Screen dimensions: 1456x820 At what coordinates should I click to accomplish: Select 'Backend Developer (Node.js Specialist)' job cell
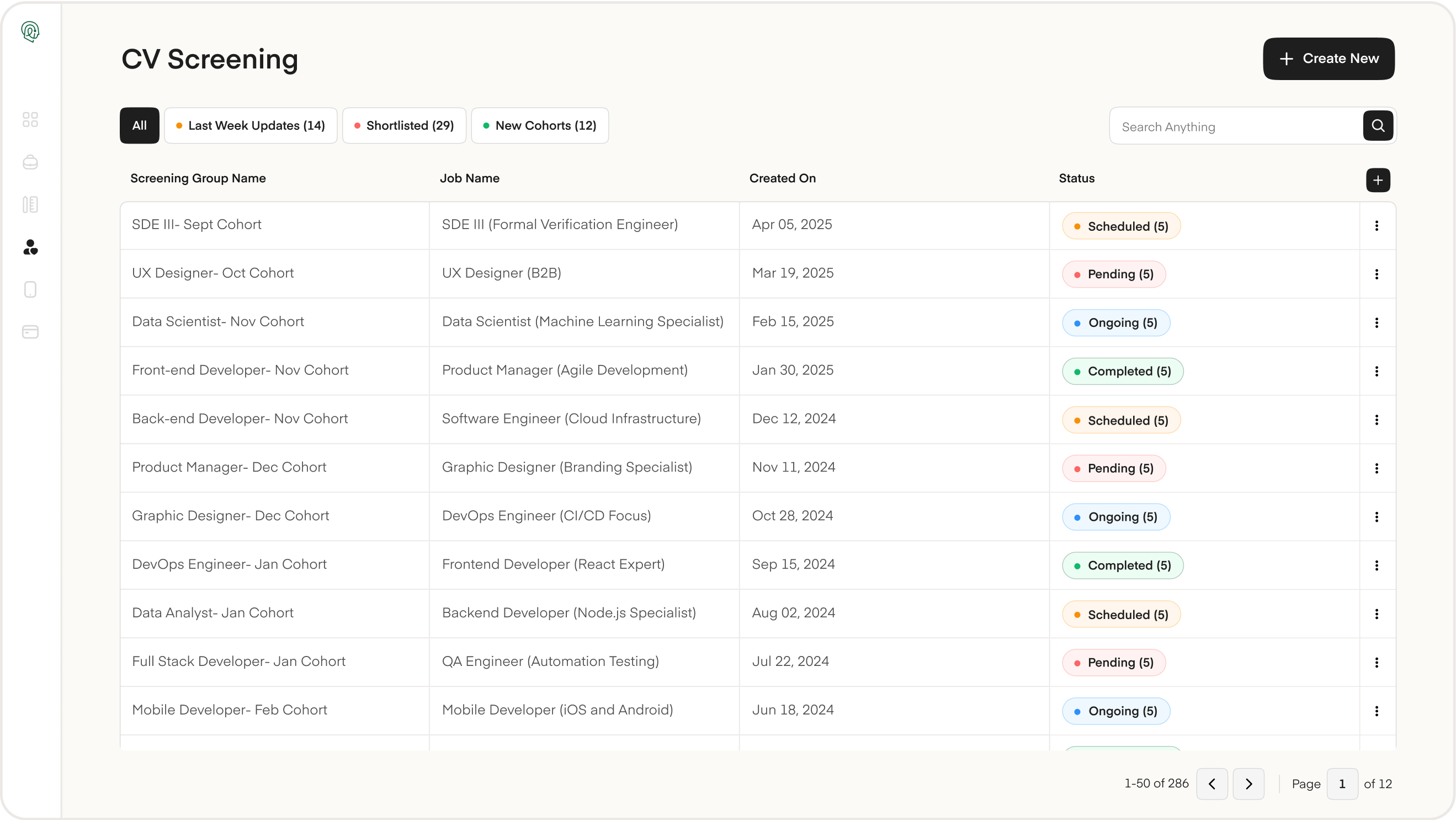(569, 613)
